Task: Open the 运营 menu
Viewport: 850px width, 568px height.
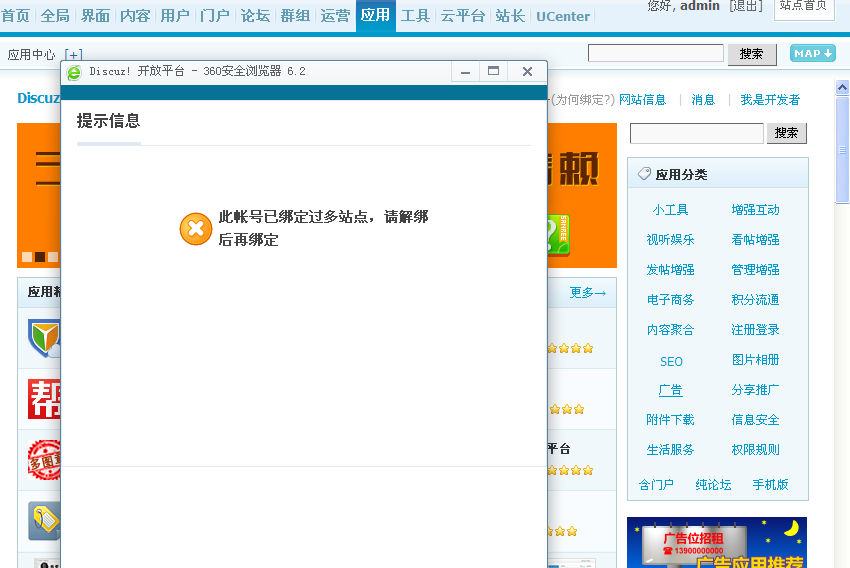Action: click(x=335, y=16)
